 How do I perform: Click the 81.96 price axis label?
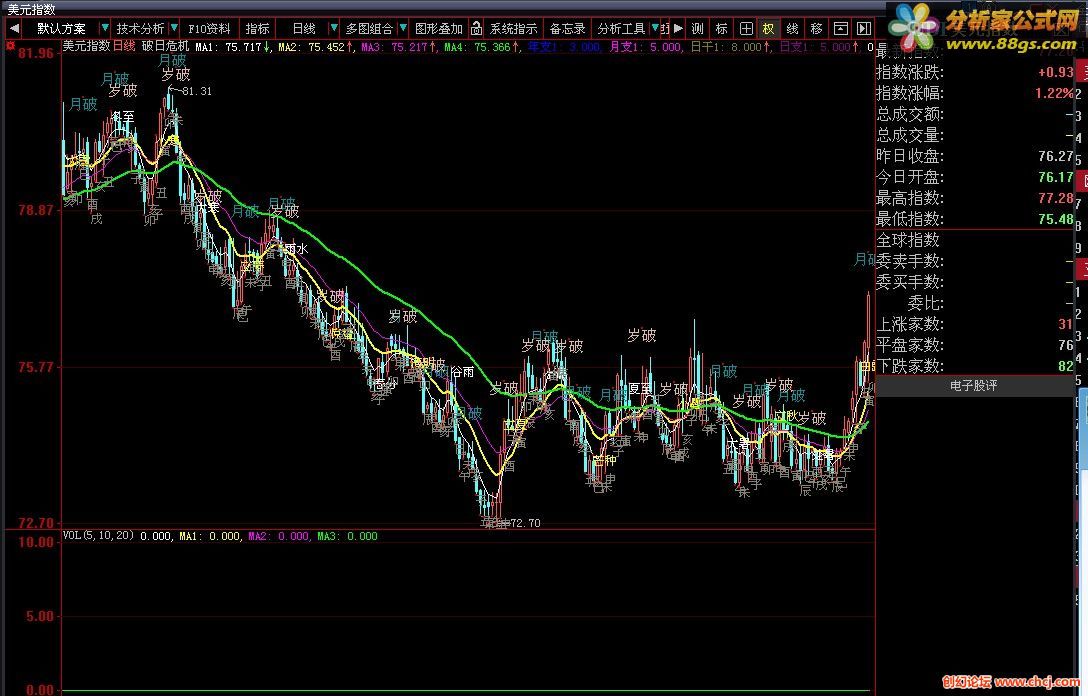tap(35, 53)
